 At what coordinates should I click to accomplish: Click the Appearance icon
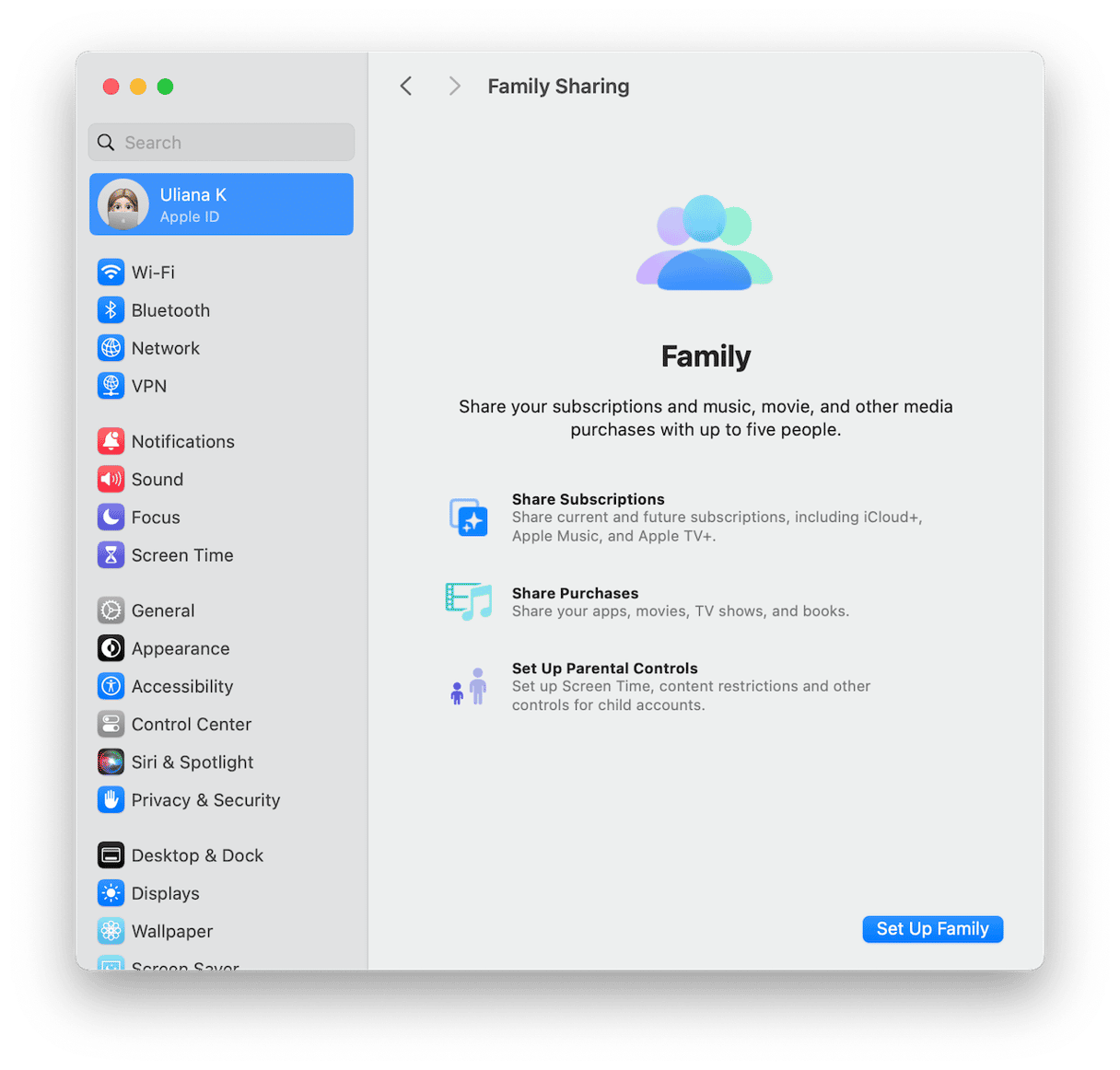click(x=111, y=648)
